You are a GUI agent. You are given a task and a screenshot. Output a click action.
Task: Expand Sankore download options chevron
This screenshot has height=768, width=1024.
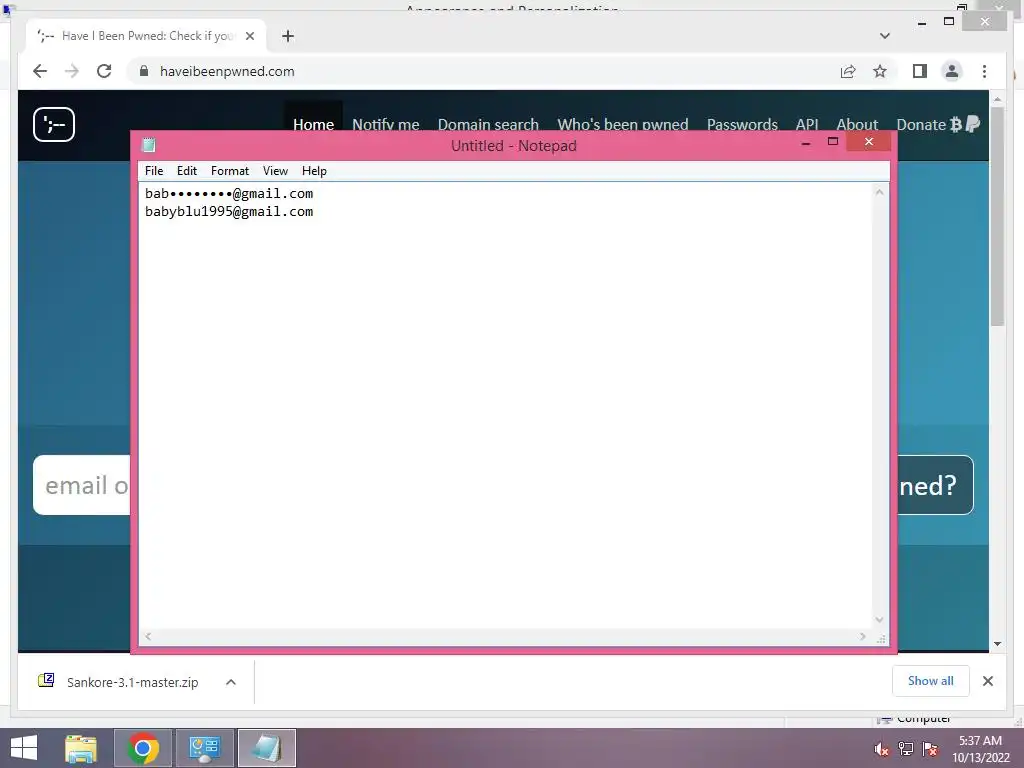click(x=231, y=682)
